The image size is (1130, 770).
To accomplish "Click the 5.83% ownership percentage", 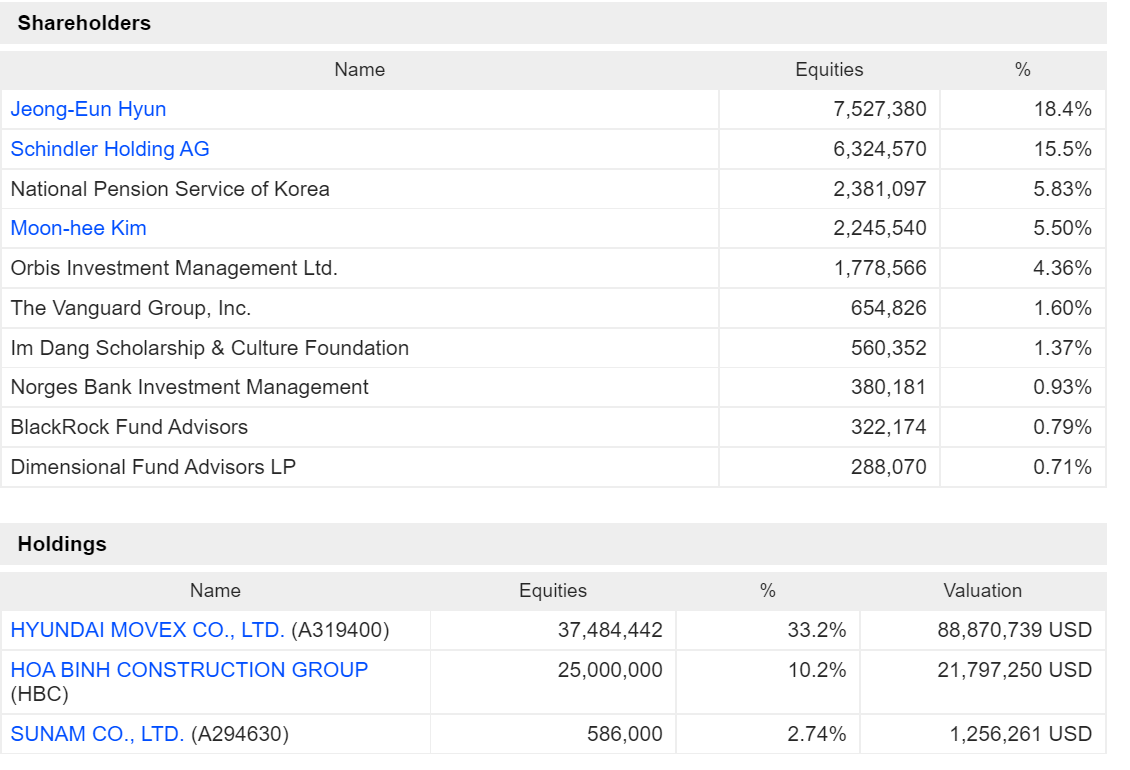I will point(1062,189).
